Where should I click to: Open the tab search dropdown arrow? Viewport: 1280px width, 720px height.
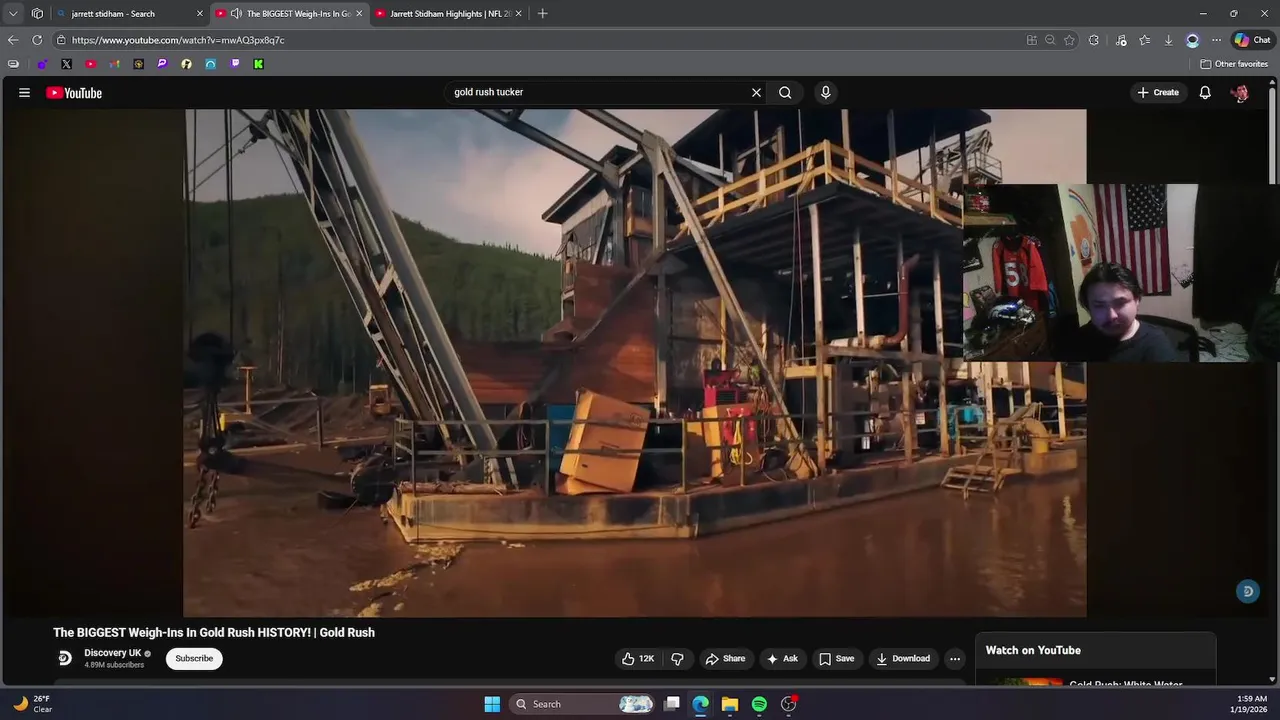13,14
